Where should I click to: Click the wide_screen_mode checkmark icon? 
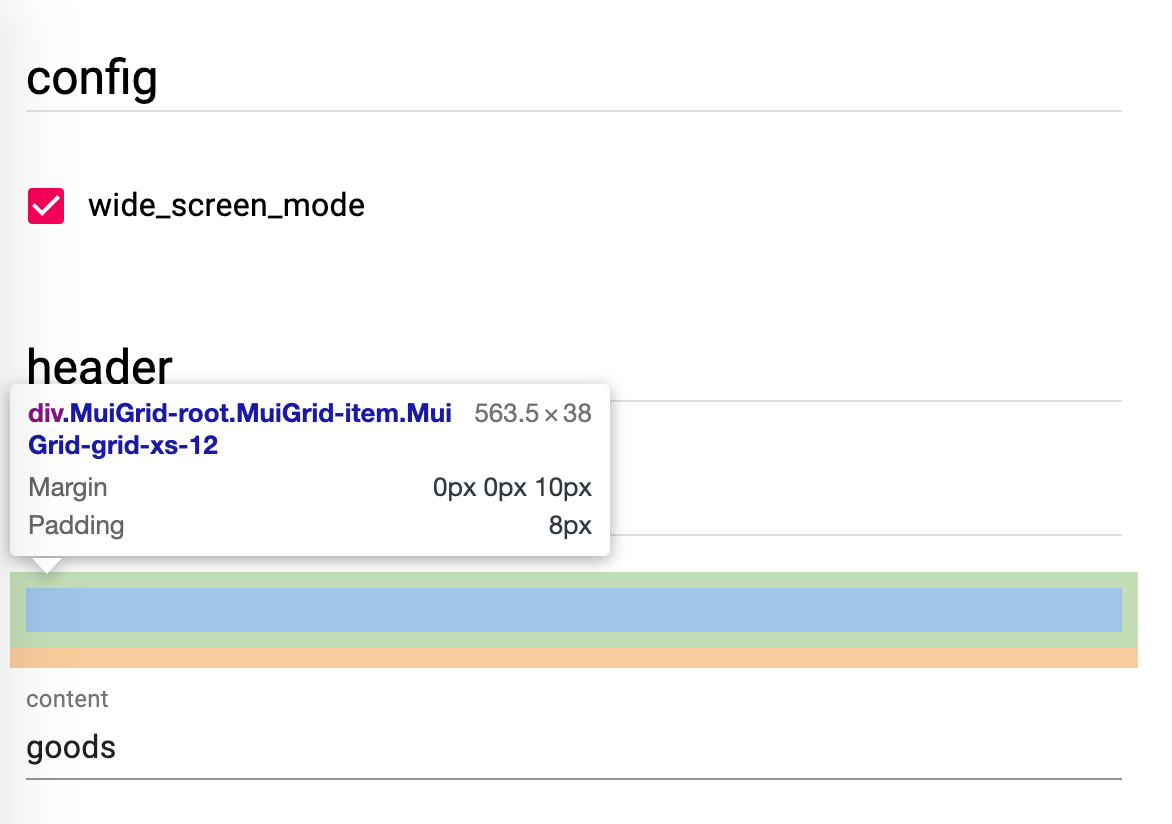[x=45, y=205]
